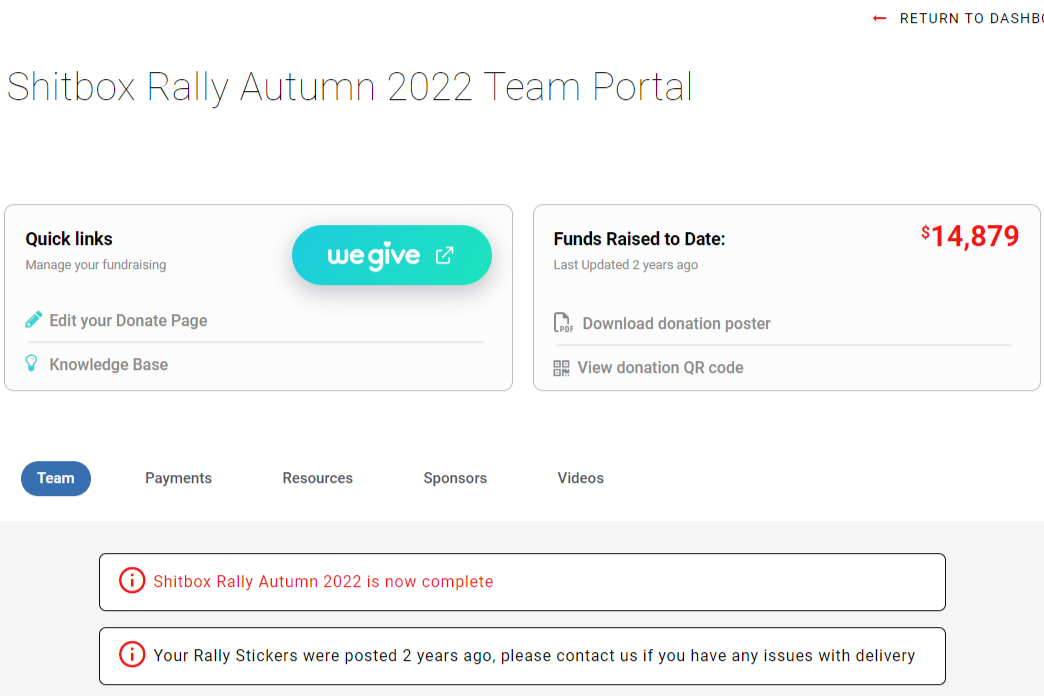Open the Knowledge Base link
This screenshot has height=696, width=1044.
tap(108, 365)
